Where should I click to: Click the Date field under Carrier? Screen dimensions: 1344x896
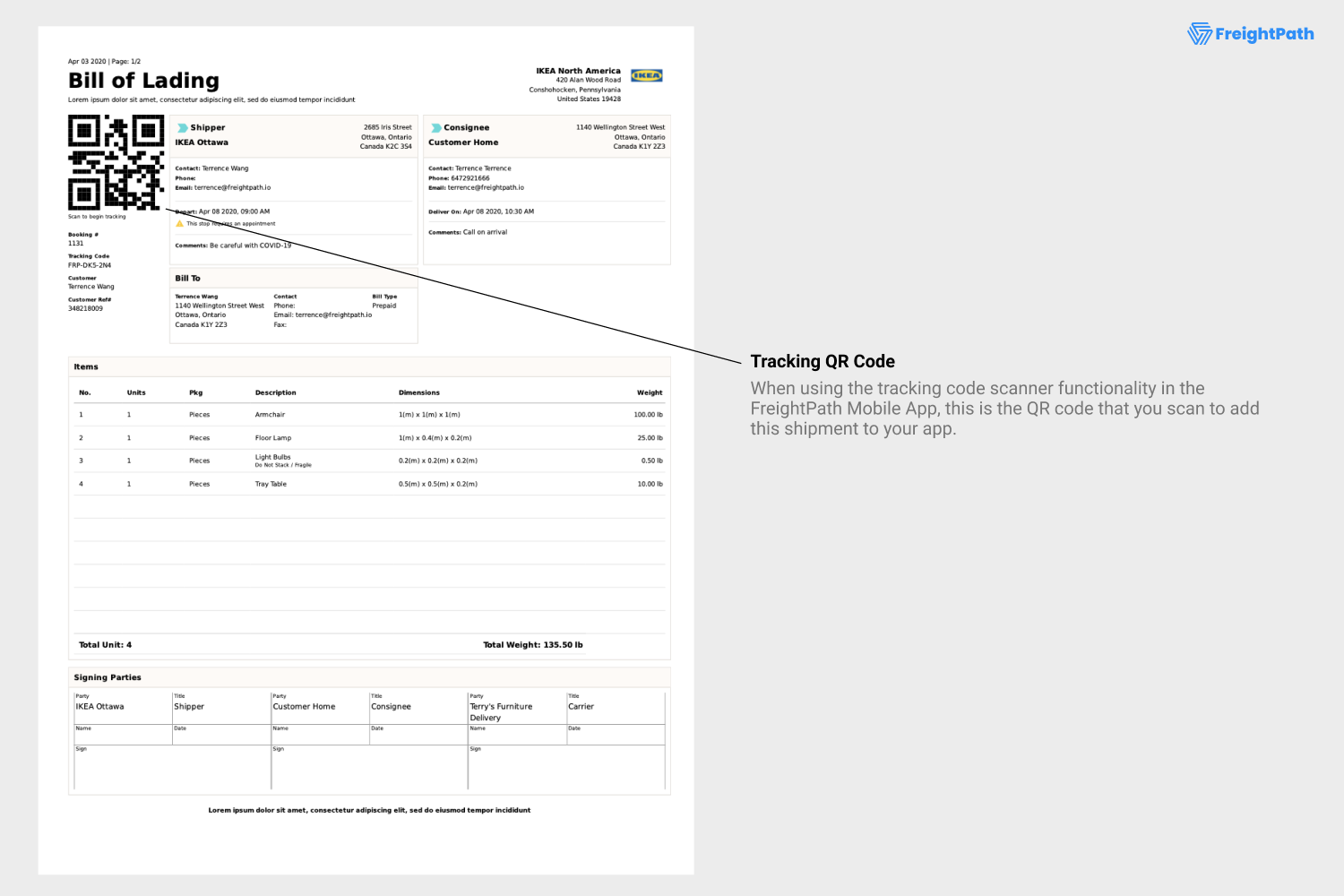coord(616,735)
